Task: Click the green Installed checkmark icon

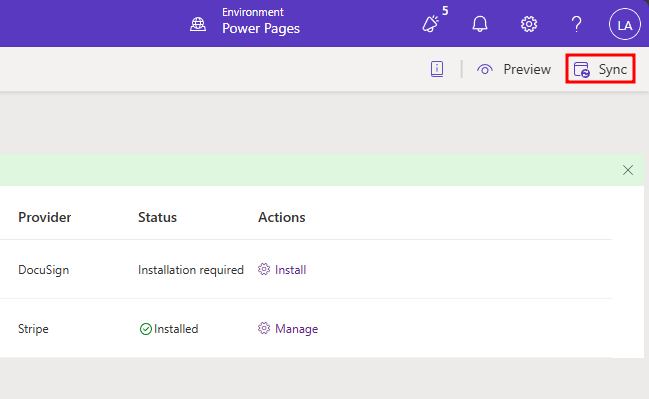Action: [x=146, y=329]
